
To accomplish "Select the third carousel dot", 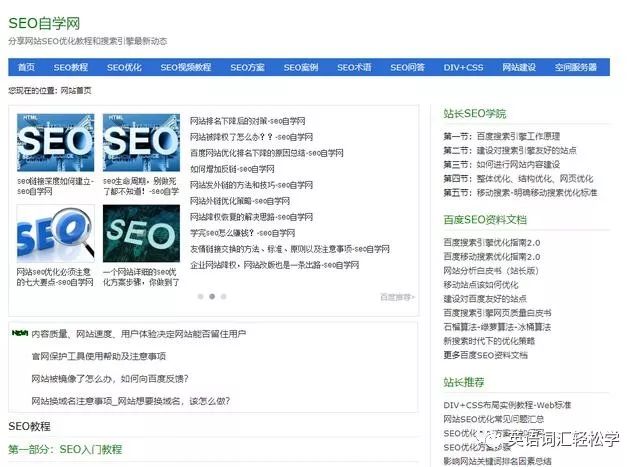I will coord(223,297).
